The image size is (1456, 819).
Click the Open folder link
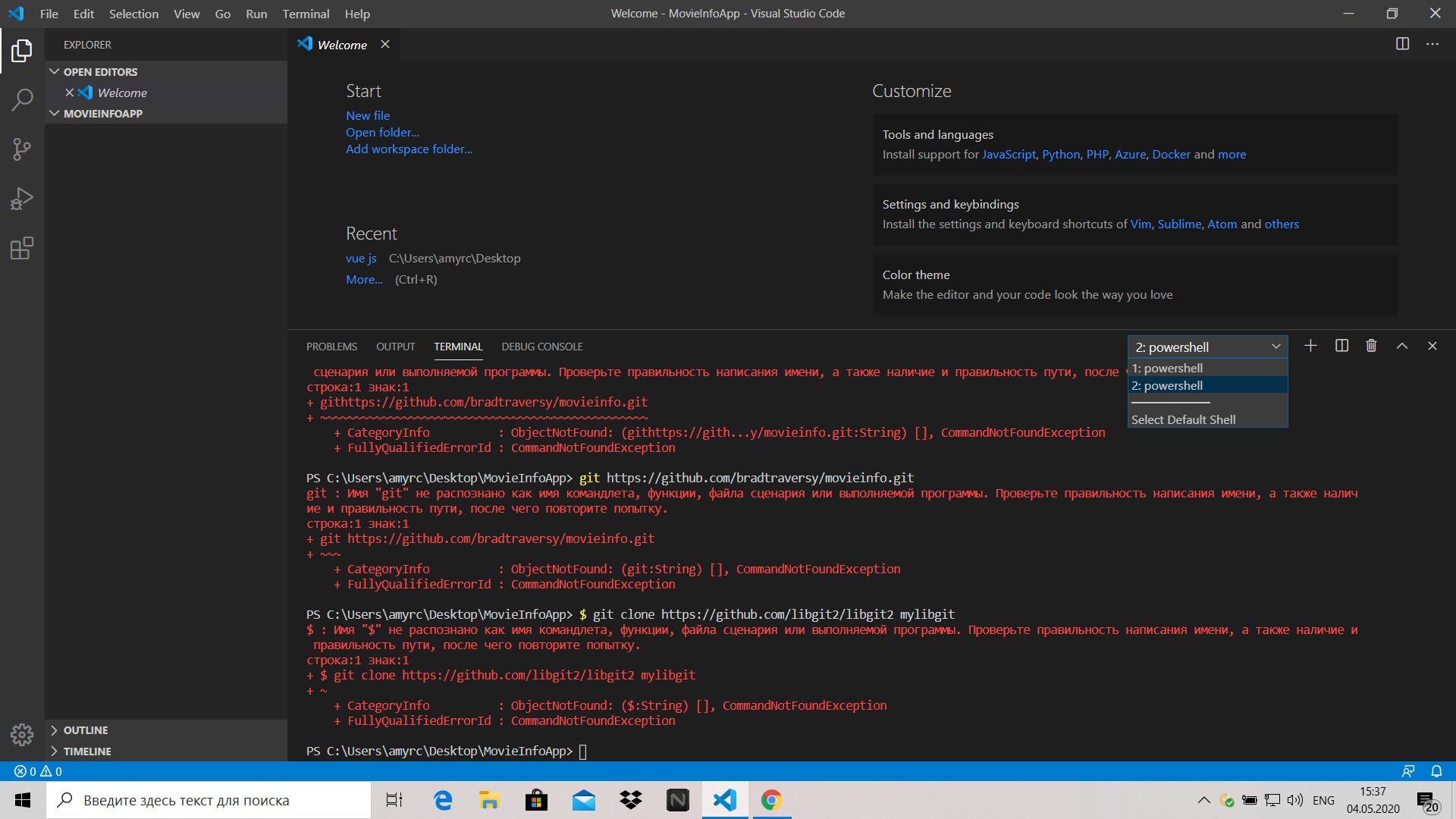382,132
